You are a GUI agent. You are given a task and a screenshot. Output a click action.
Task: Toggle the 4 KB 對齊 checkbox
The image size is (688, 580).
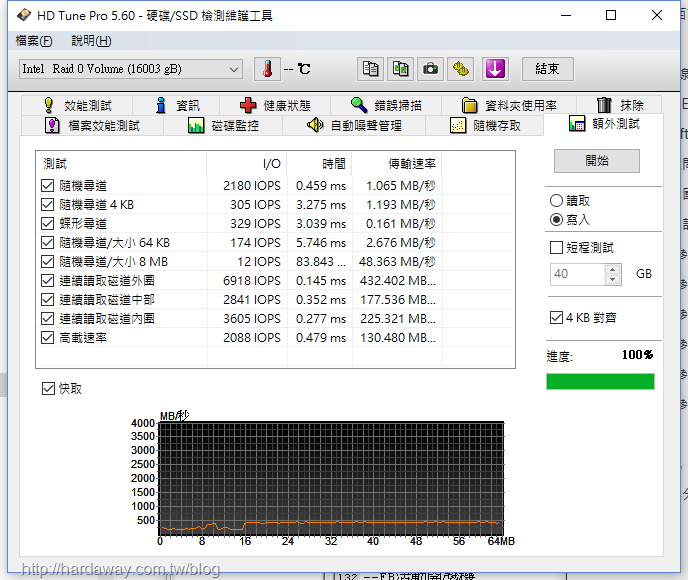click(556, 317)
